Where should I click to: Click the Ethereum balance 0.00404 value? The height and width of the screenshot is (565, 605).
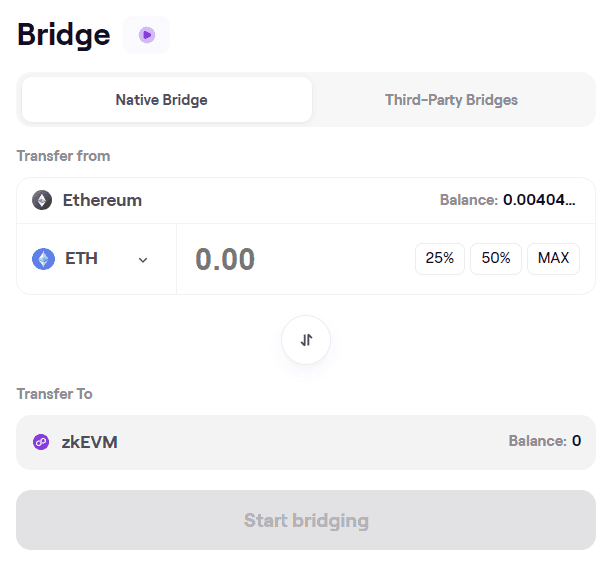click(x=539, y=200)
